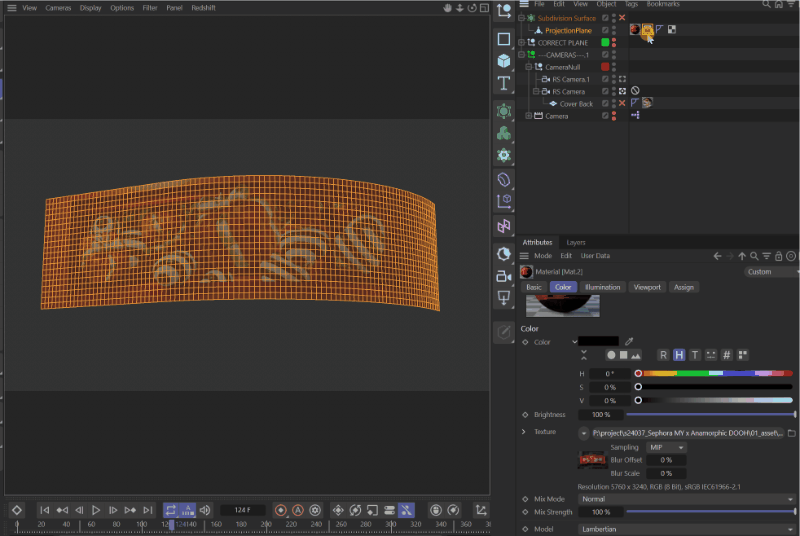Click the tag on the Camera row

[635, 115]
